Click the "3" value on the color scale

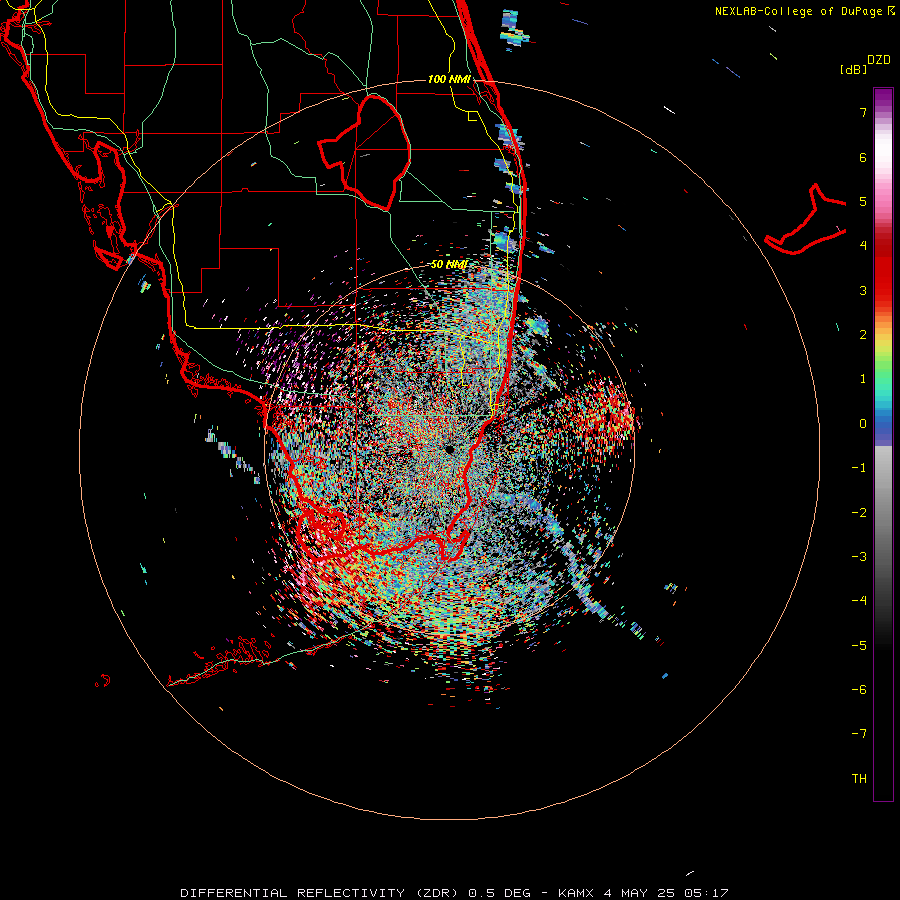click(x=863, y=290)
